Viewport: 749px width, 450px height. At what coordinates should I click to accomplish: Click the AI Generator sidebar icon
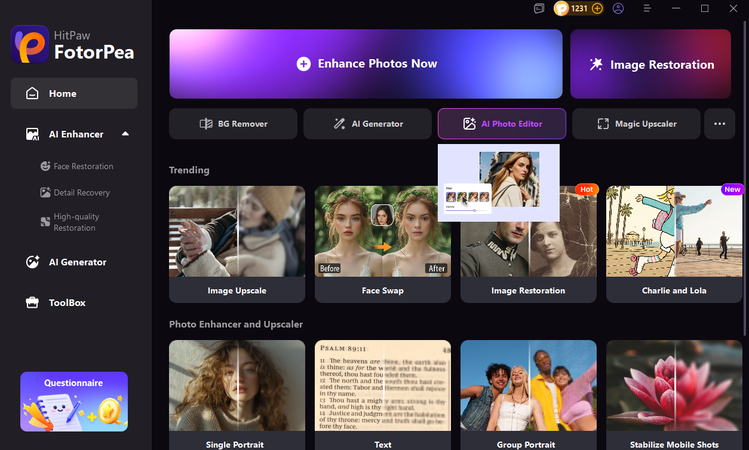[32, 262]
